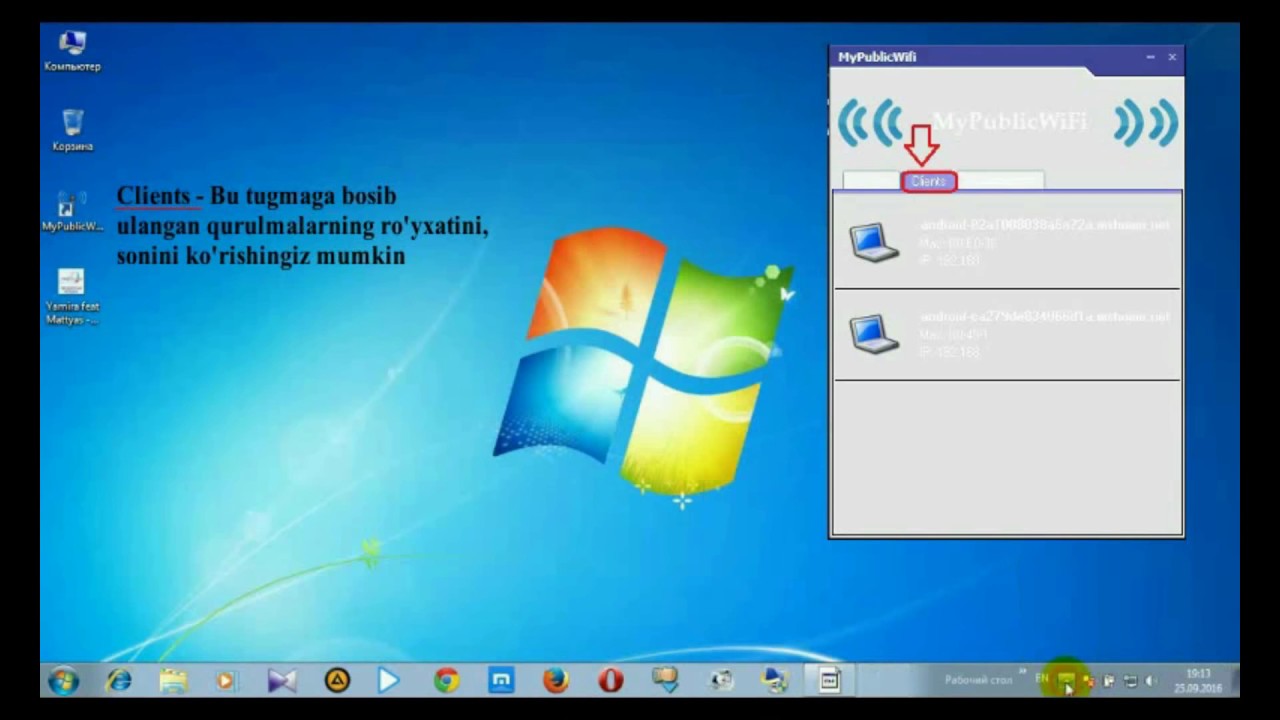Launch Maxthon browser from the taskbar
Screen dimensions: 1280x720
click(501, 681)
